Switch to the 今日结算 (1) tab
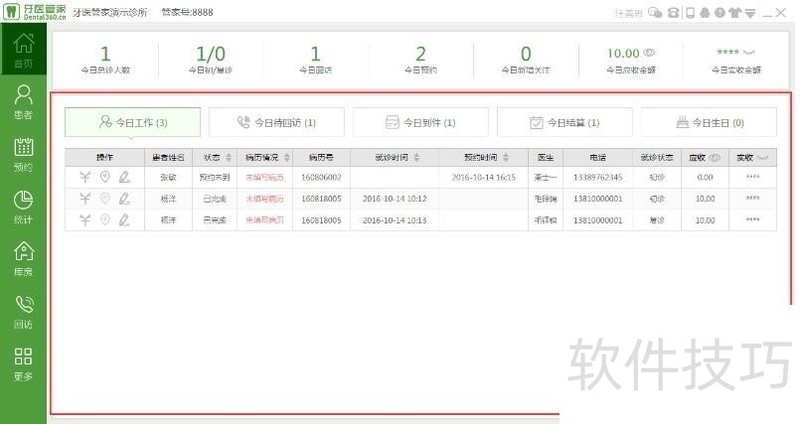The width and height of the screenshot is (800, 424). (565, 122)
